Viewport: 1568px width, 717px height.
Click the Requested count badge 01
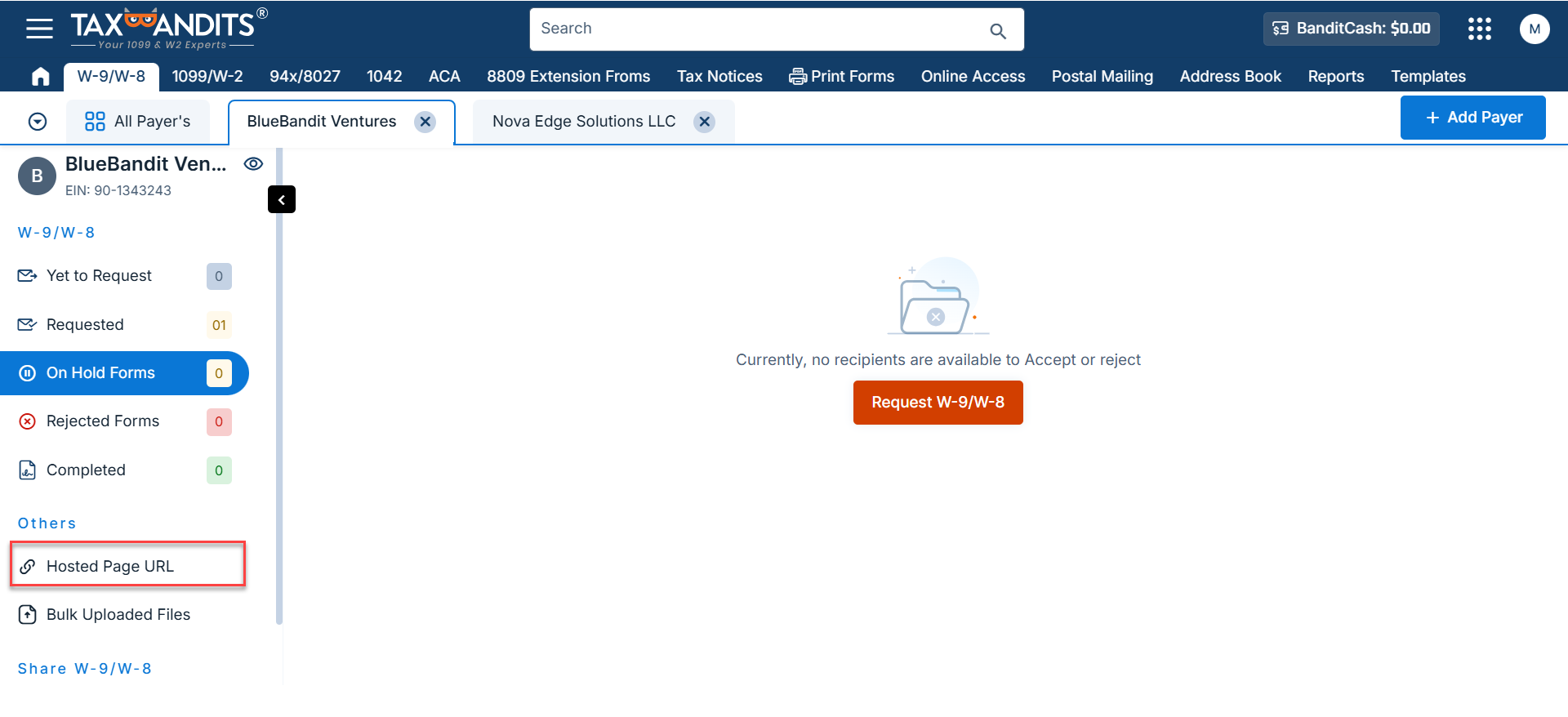pos(219,325)
